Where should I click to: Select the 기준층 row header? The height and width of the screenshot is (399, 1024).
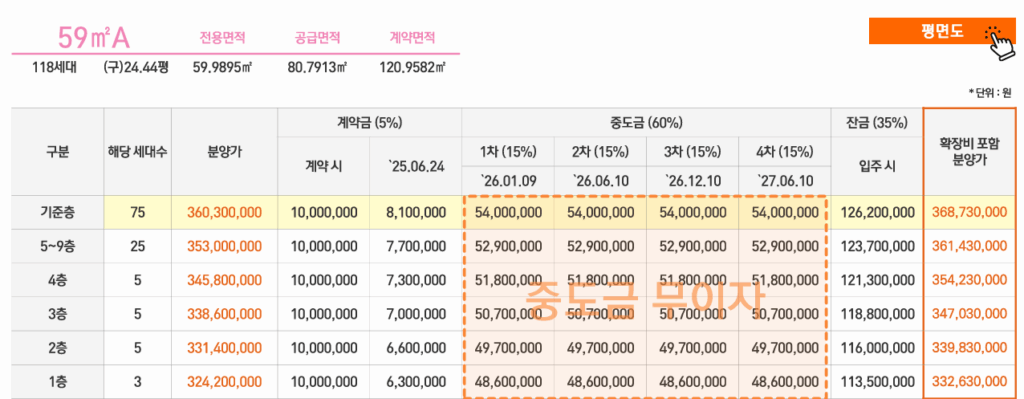tap(57, 212)
